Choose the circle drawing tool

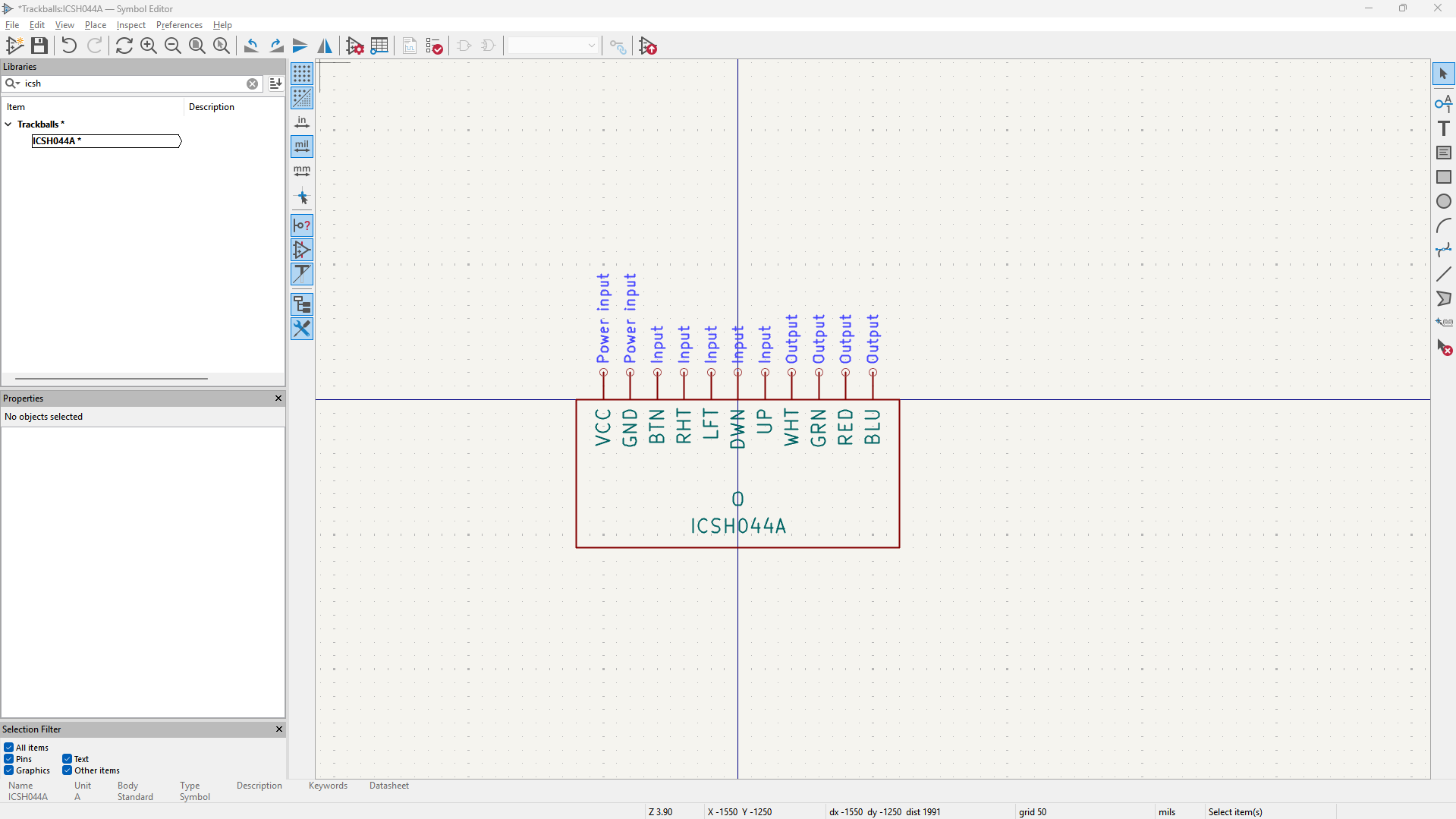[x=1444, y=201]
